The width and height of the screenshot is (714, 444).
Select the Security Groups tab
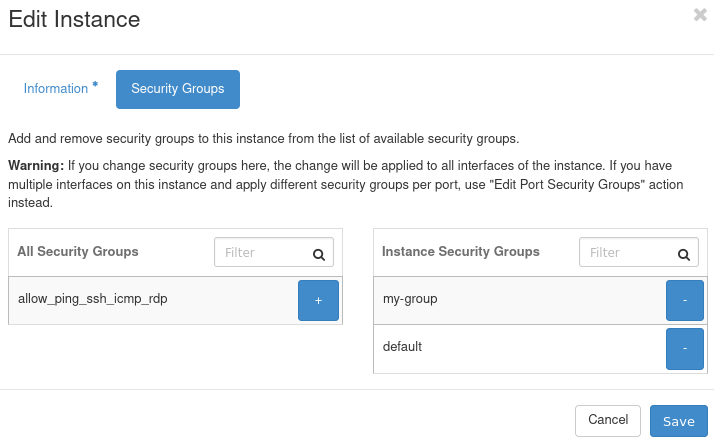[x=178, y=89]
